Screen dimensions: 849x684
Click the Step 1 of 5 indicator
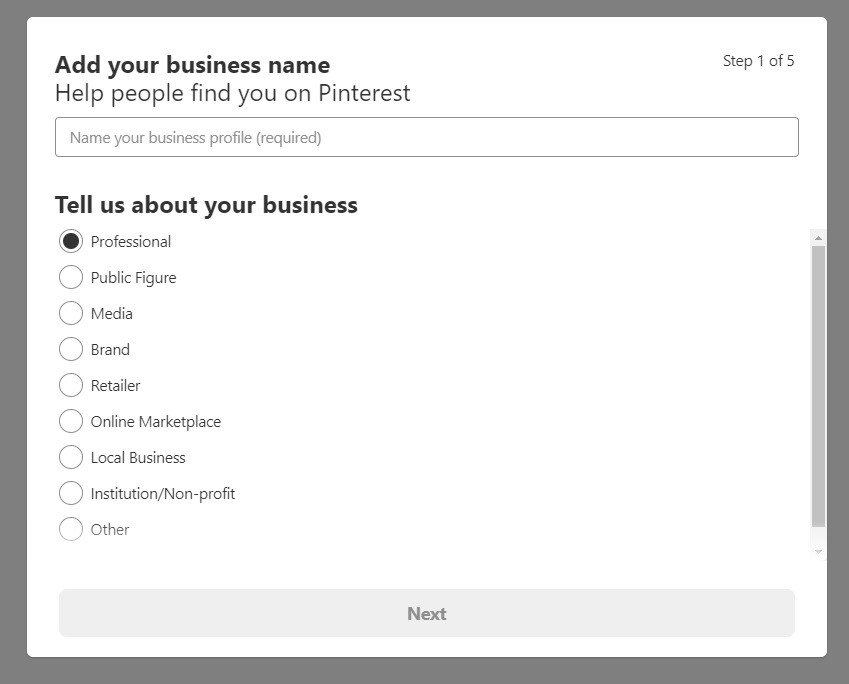[758, 61]
